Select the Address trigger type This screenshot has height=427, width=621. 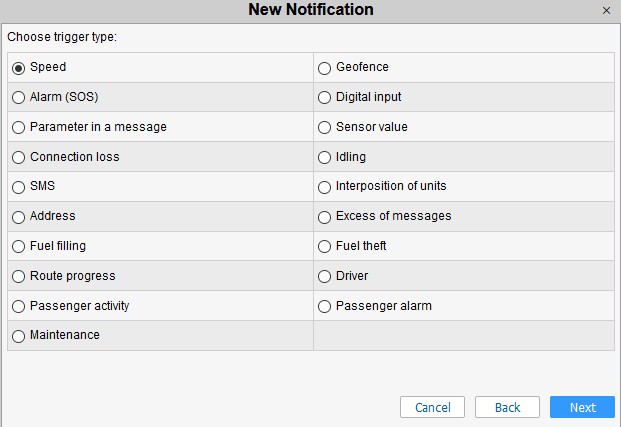(19, 217)
